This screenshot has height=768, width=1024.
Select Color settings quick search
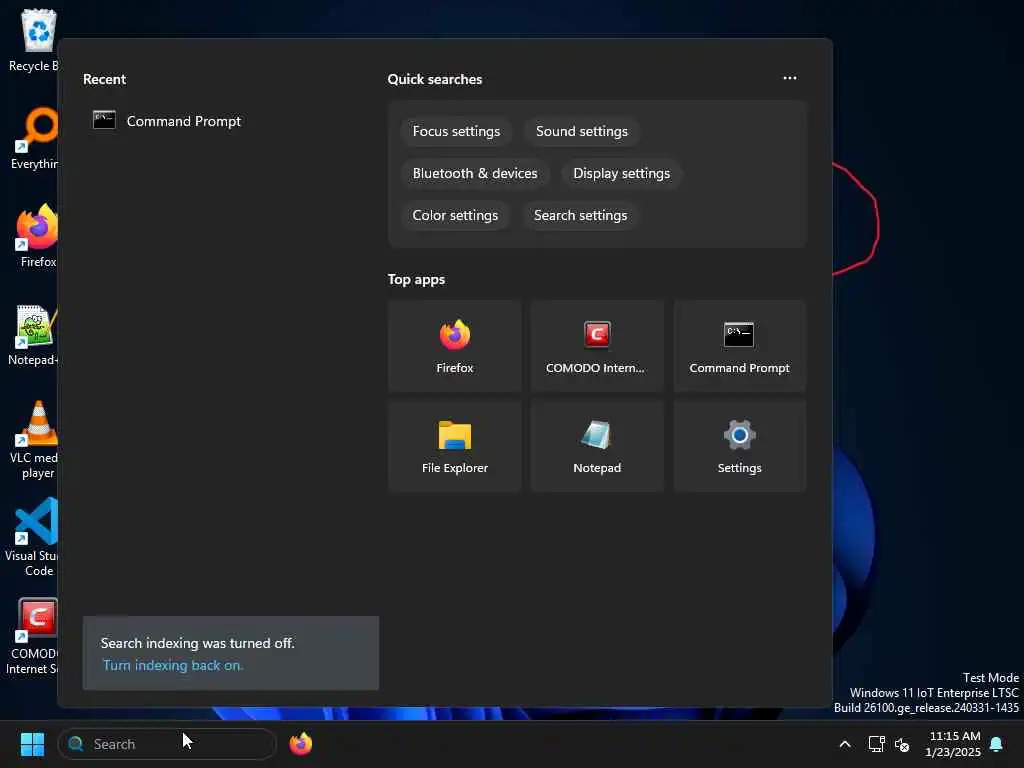tap(455, 215)
